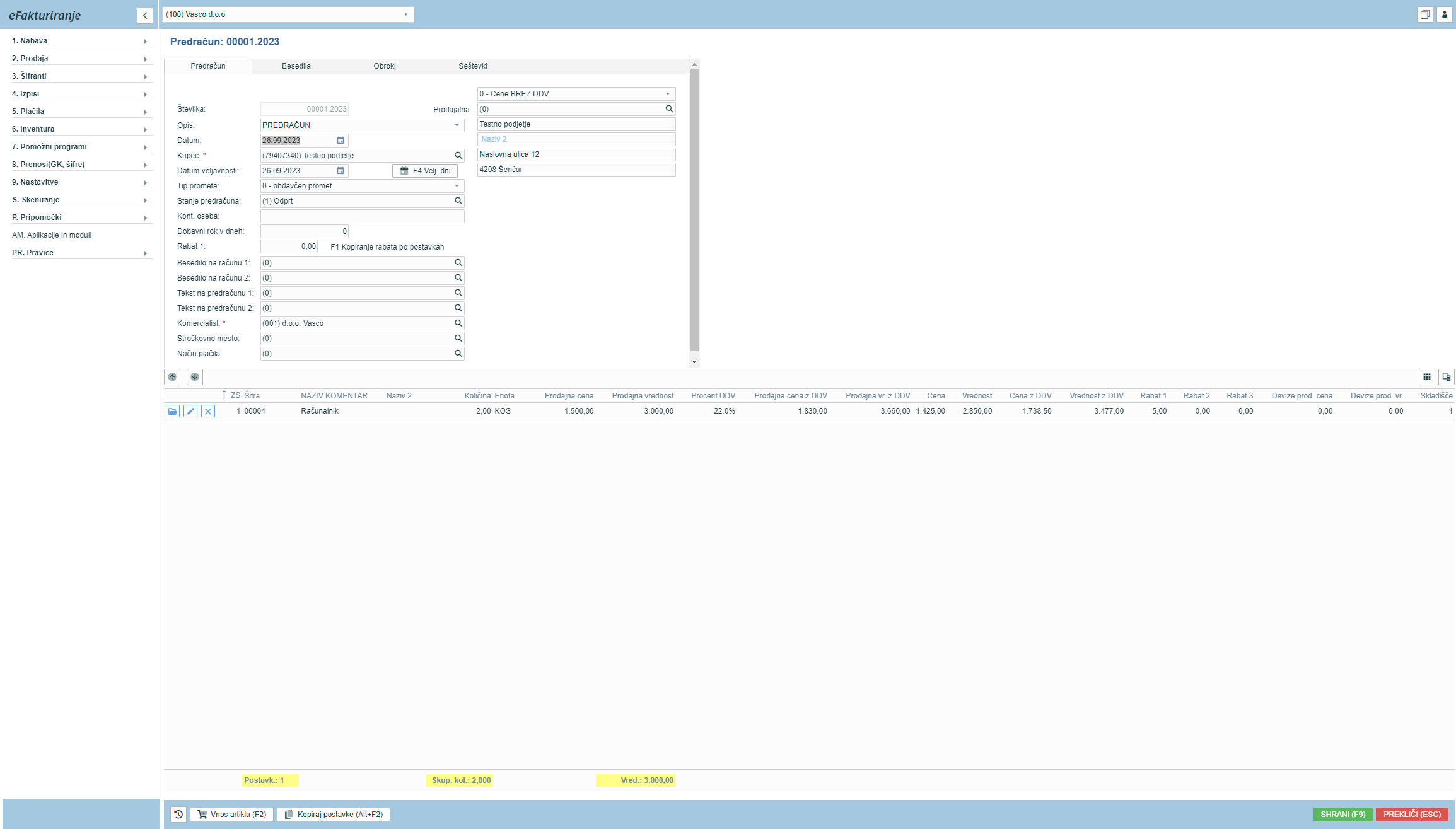
Task: Search Besedilo na računu 2 lookup
Action: point(458,278)
